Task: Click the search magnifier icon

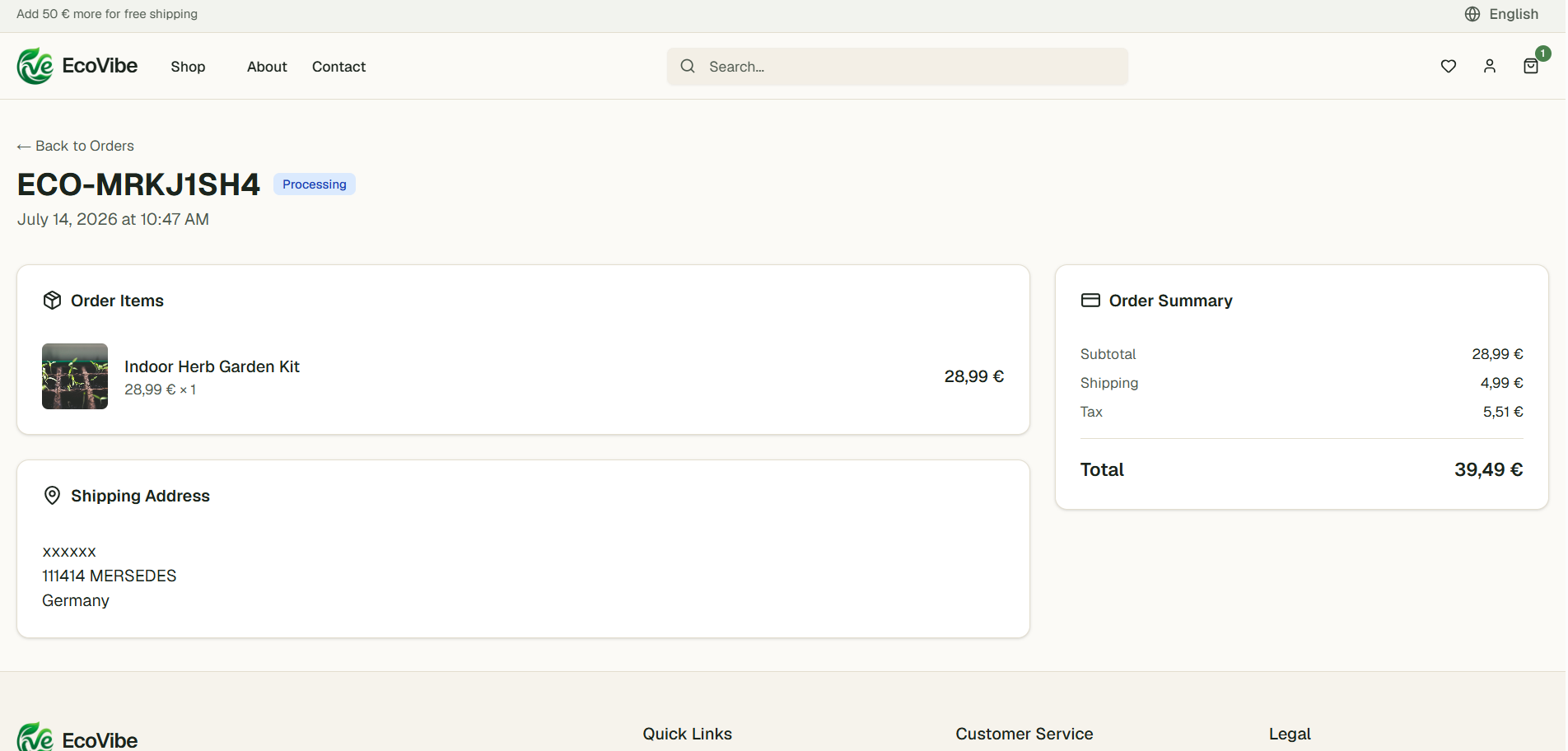Action: pyautogui.click(x=688, y=66)
